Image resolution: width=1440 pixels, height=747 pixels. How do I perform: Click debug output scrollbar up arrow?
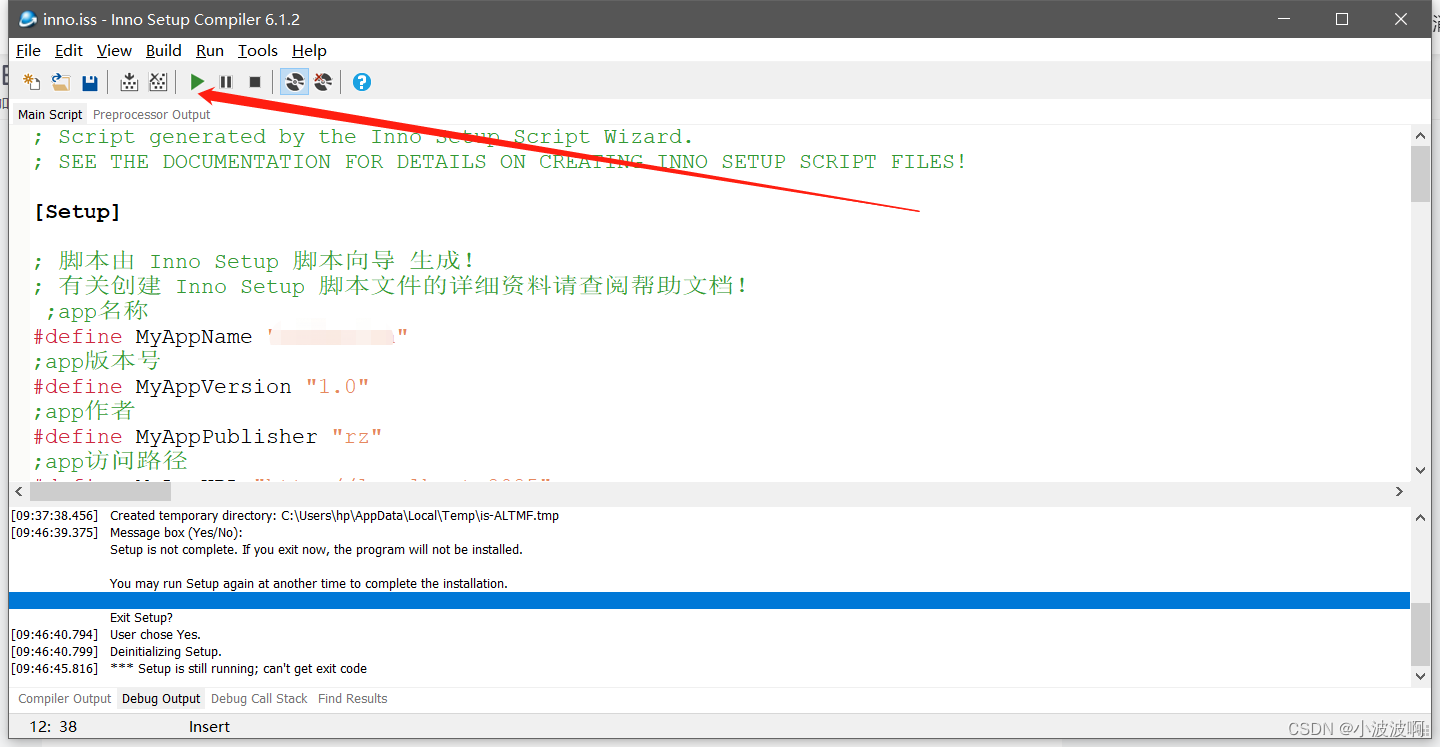tap(1420, 517)
